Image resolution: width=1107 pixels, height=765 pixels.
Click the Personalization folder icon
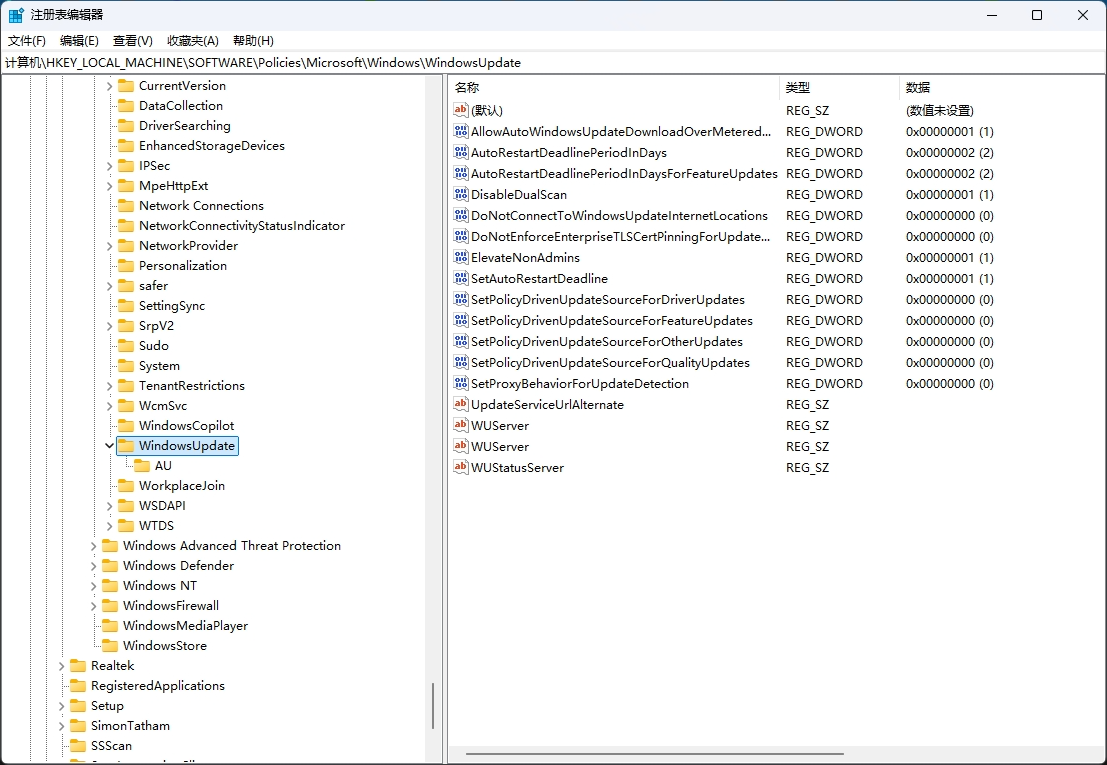click(x=126, y=265)
